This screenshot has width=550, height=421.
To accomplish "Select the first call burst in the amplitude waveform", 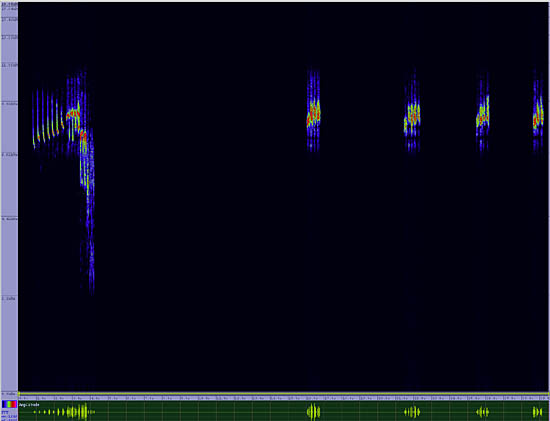I will click(x=64, y=412).
